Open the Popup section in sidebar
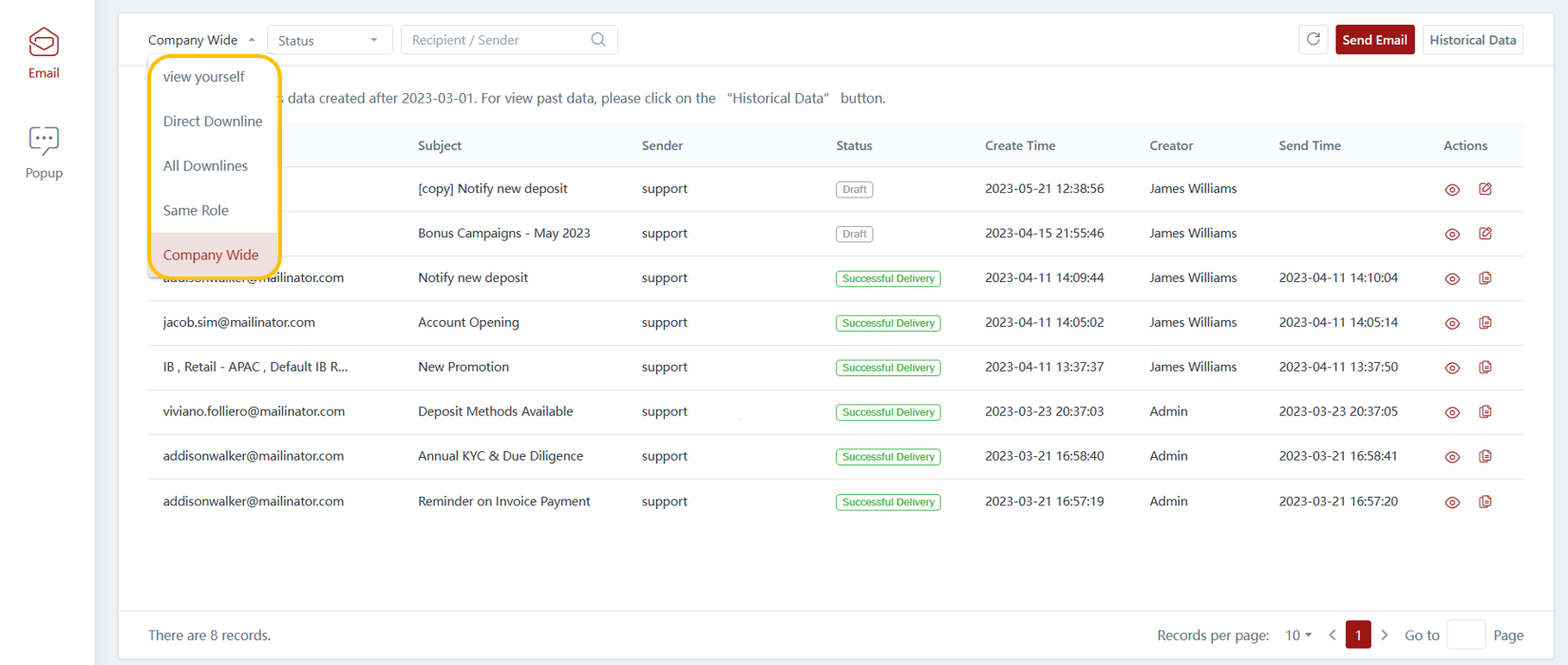This screenshot has width=1568, height=665. 44,152
